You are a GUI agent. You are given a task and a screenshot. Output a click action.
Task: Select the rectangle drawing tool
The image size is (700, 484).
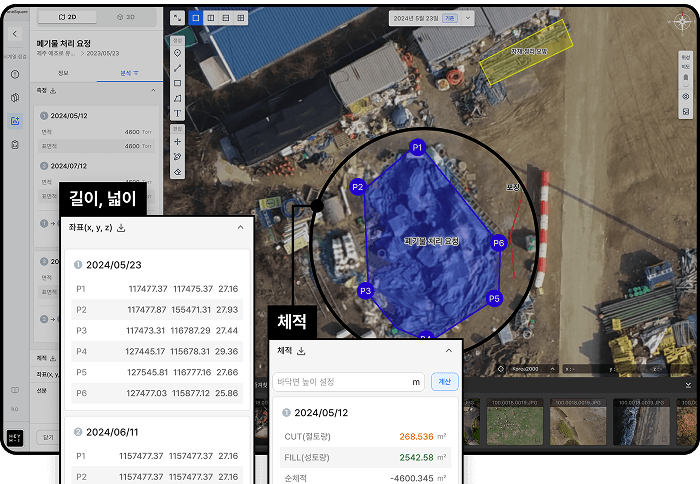pyautogui.click(x=177, y=83)
